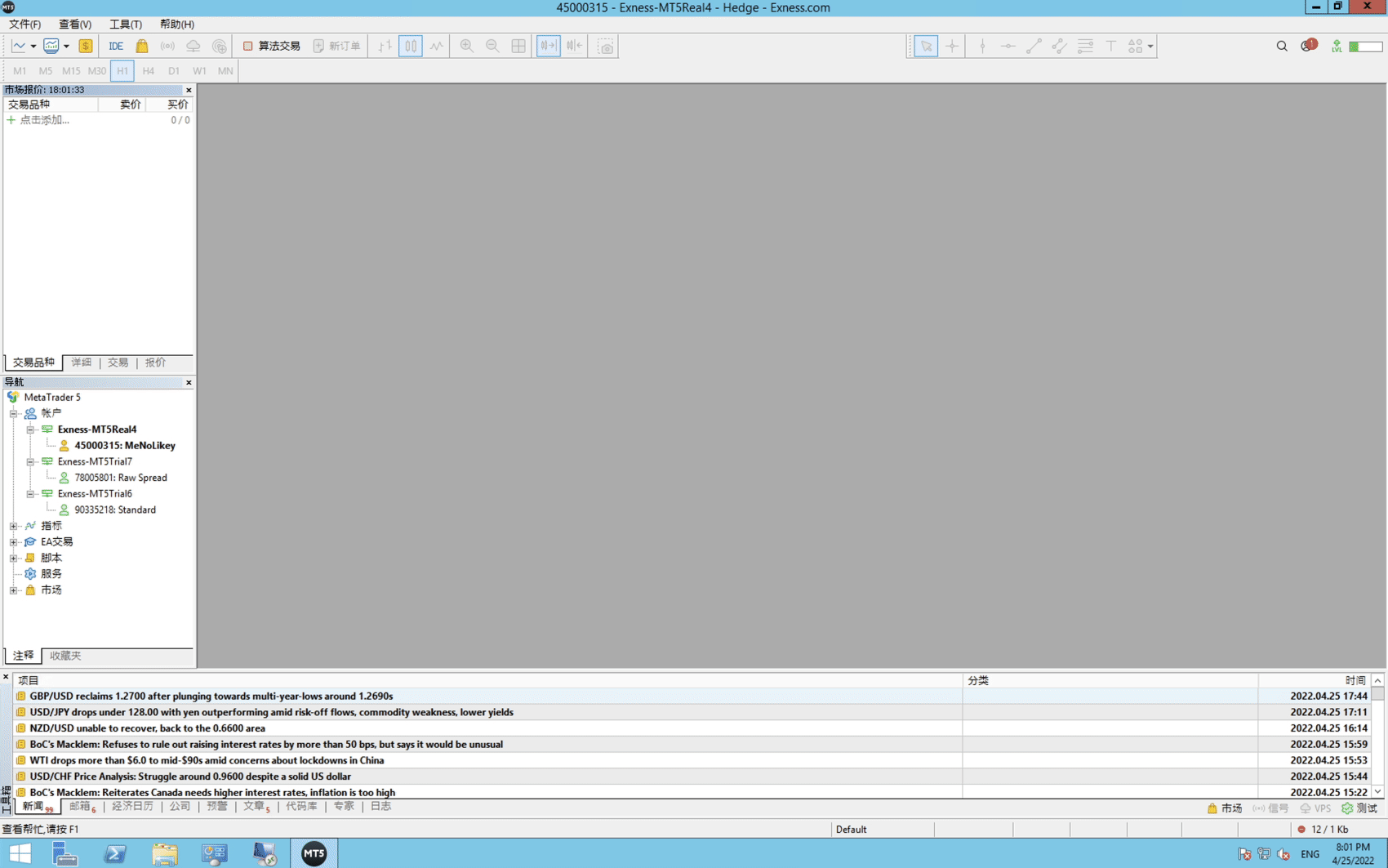1388x868 pixels.
Task: Take a chart screenshot with camera icon
Action: (x=605, y=47)
